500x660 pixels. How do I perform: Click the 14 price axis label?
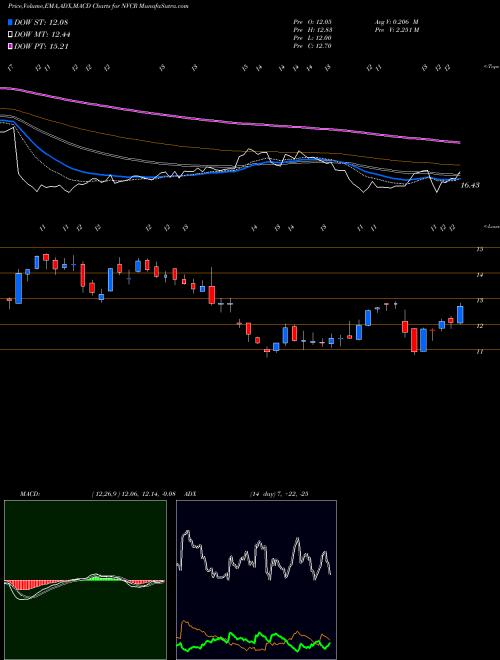479,275
